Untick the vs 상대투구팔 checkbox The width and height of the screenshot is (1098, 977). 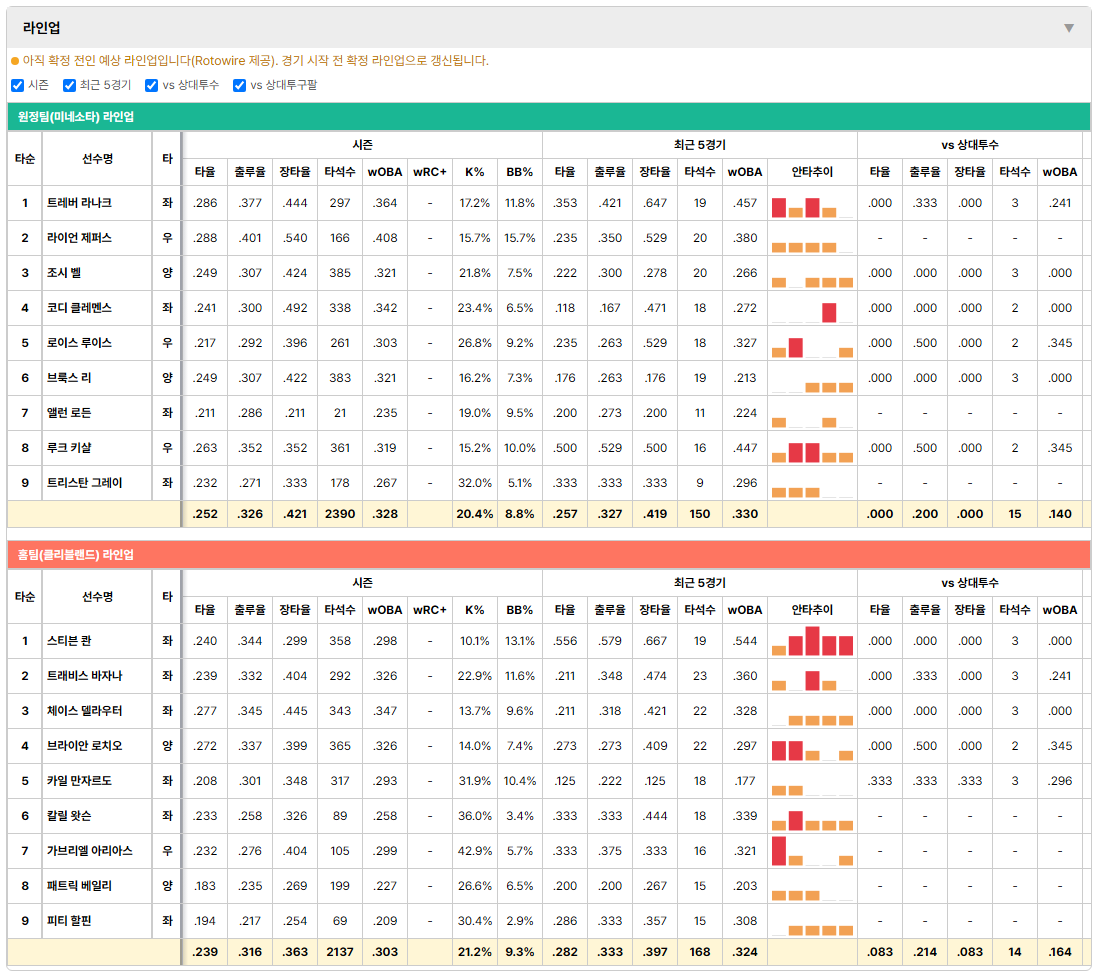(239, 85)
